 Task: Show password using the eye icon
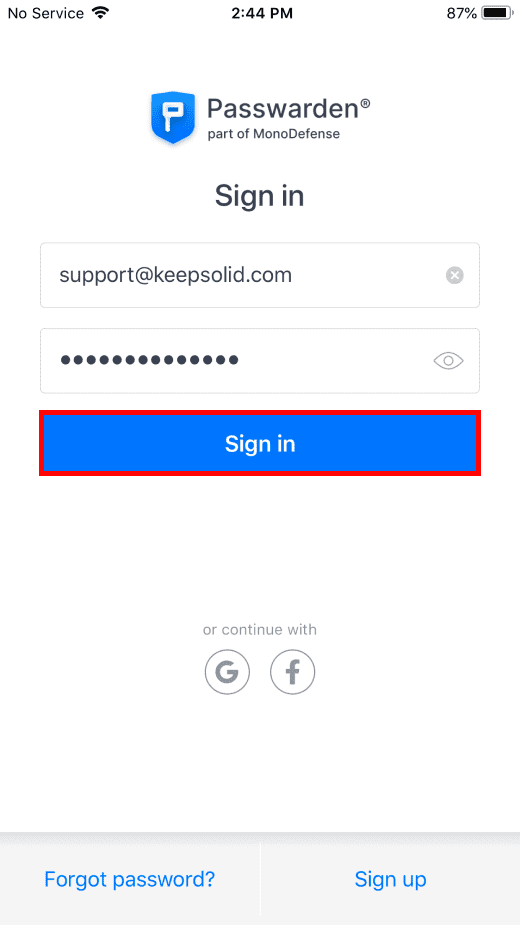pyautogui.click(x=449, y=360)
